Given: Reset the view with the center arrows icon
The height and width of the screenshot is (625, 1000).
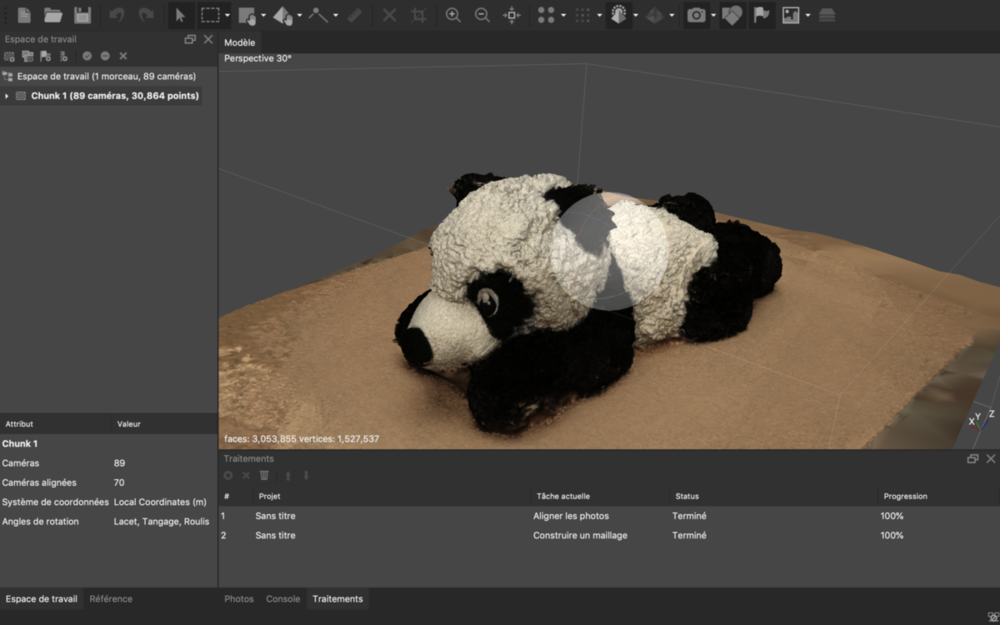Looking at the screenshot, I should [x=511, y=15].
